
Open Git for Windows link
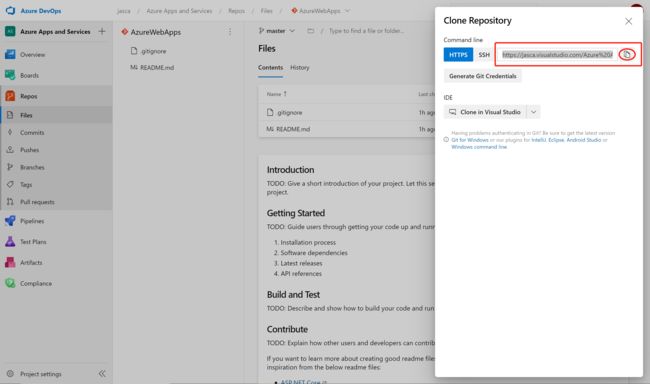(x=470, y=140)
